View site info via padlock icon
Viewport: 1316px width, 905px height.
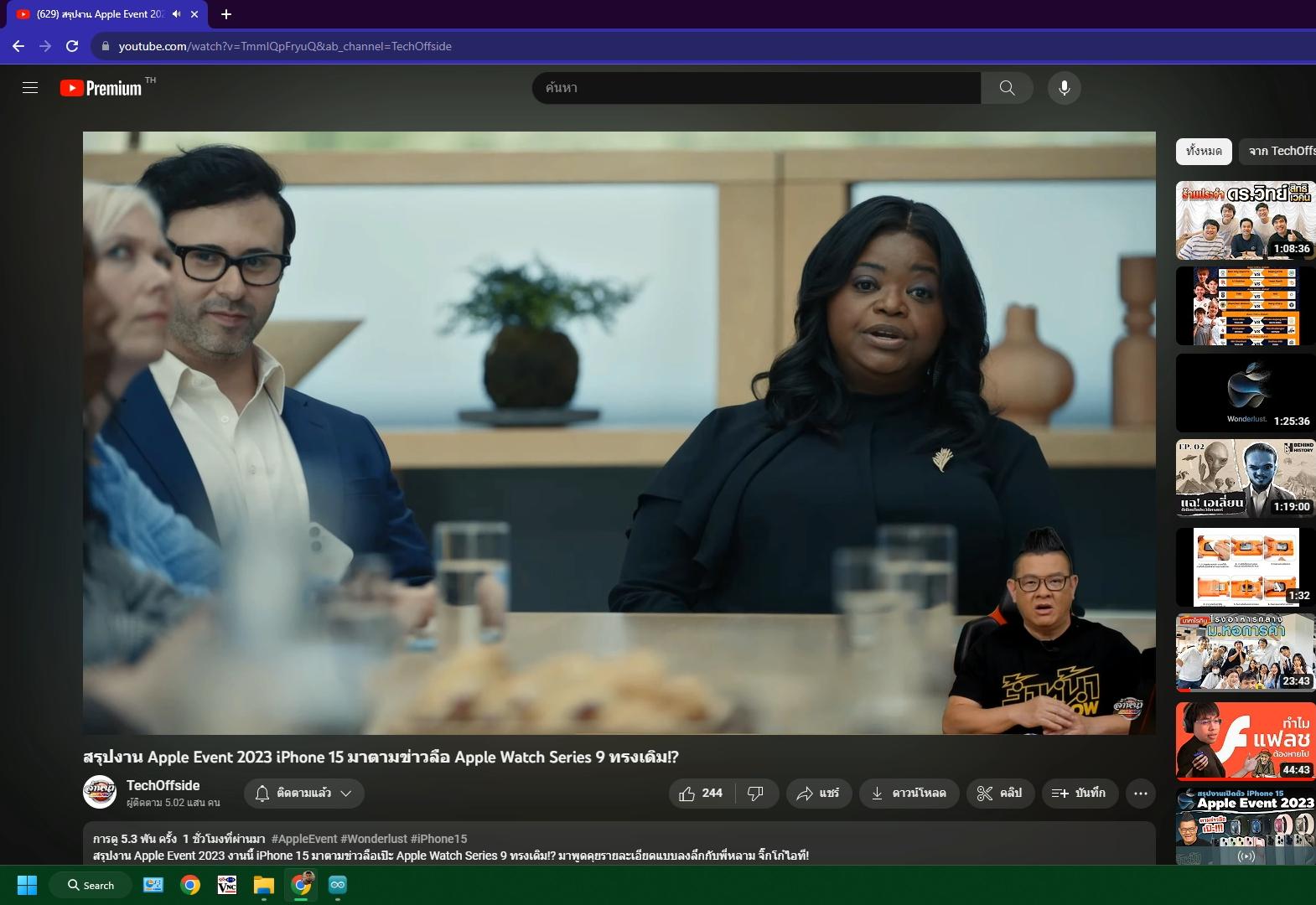[x=106, y=46]
